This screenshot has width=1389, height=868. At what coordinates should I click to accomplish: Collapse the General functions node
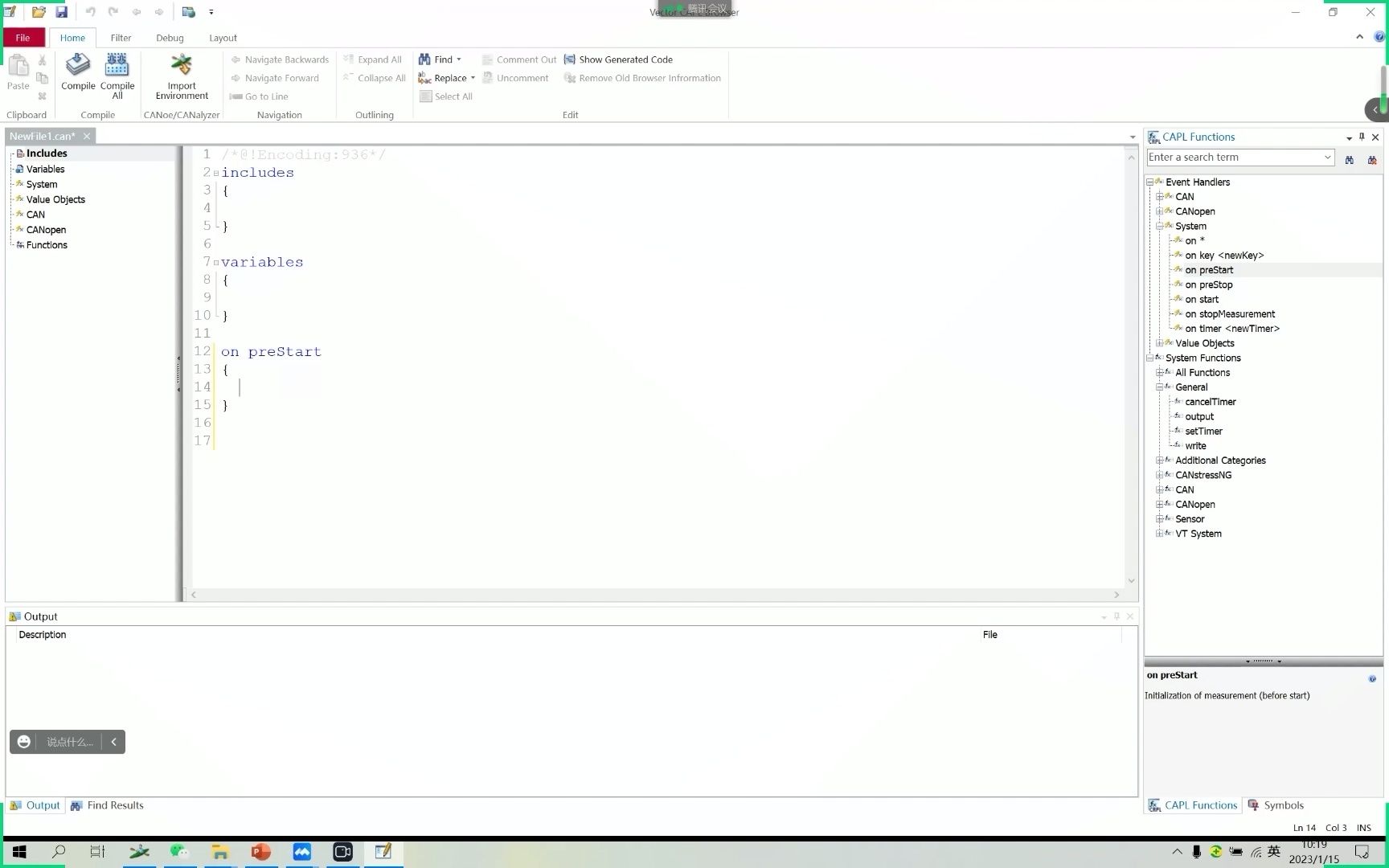click(x=1159, y=387)
